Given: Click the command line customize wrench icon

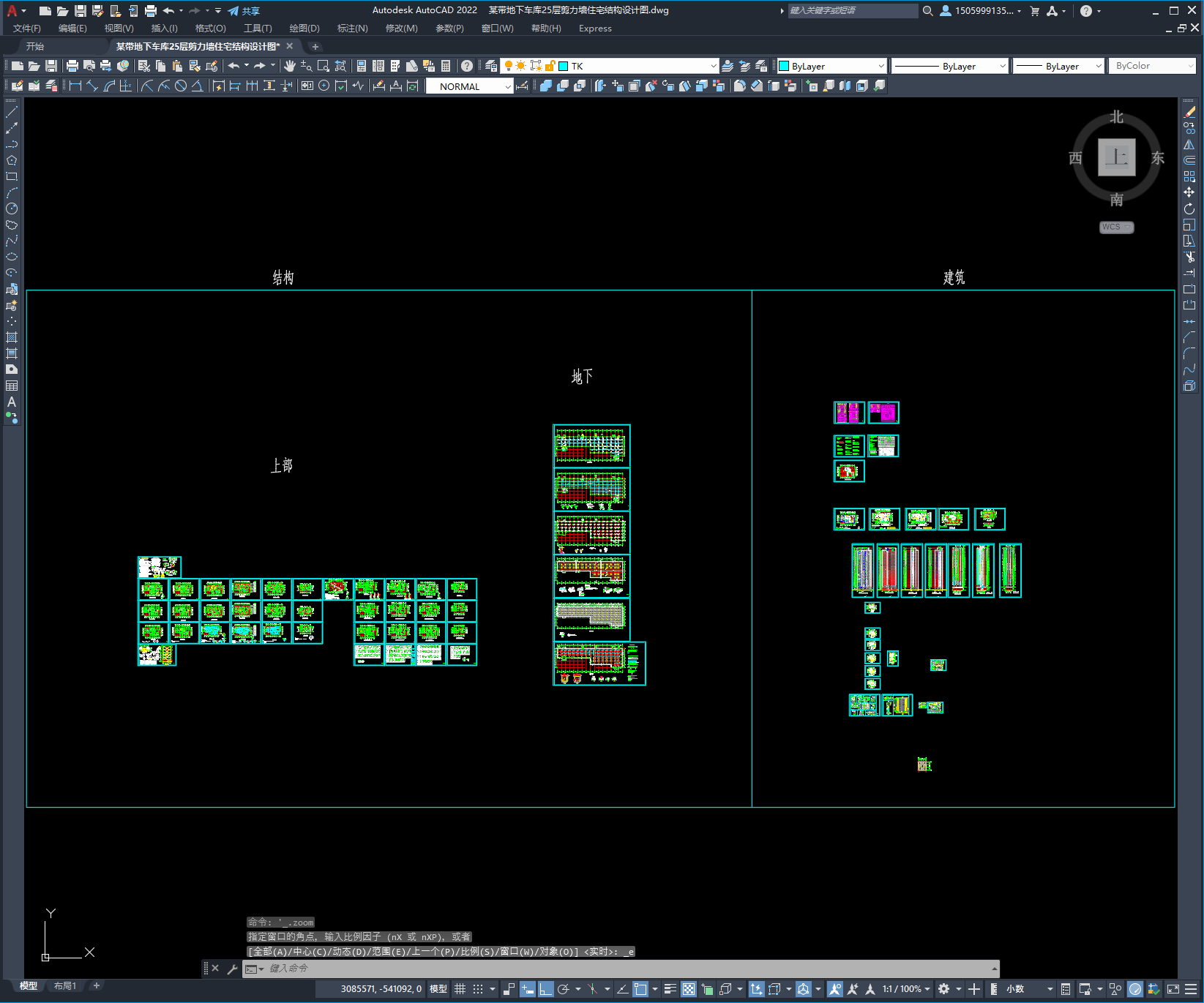Looking at the screenshot, I should (x=233, y=969).
